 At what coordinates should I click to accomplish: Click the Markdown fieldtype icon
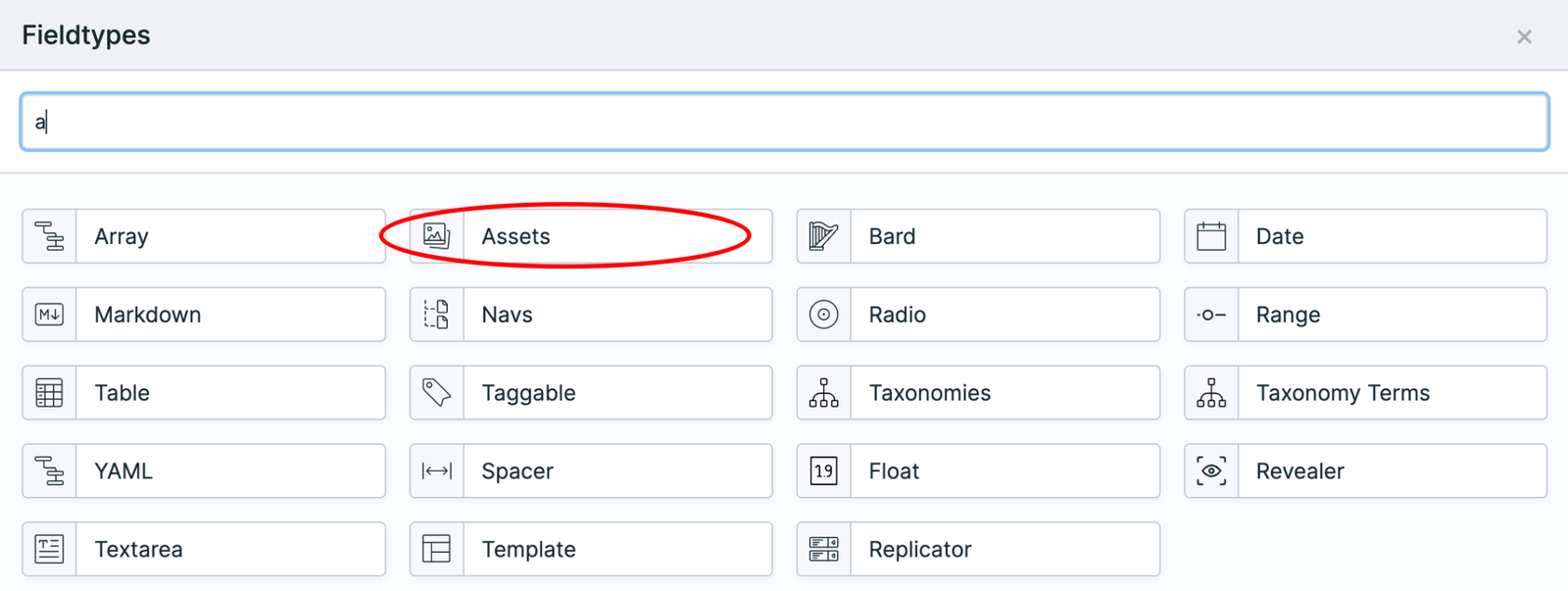(x=49, y=315)
